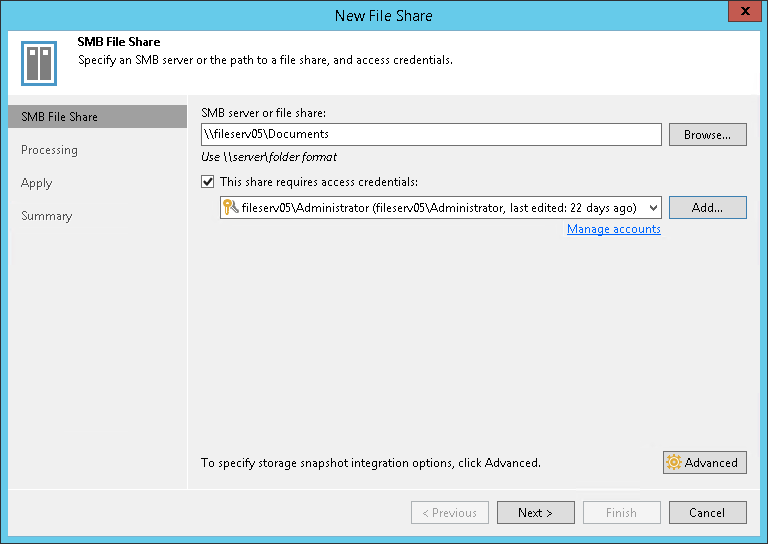Click the Cancel button

pos(708,512)
